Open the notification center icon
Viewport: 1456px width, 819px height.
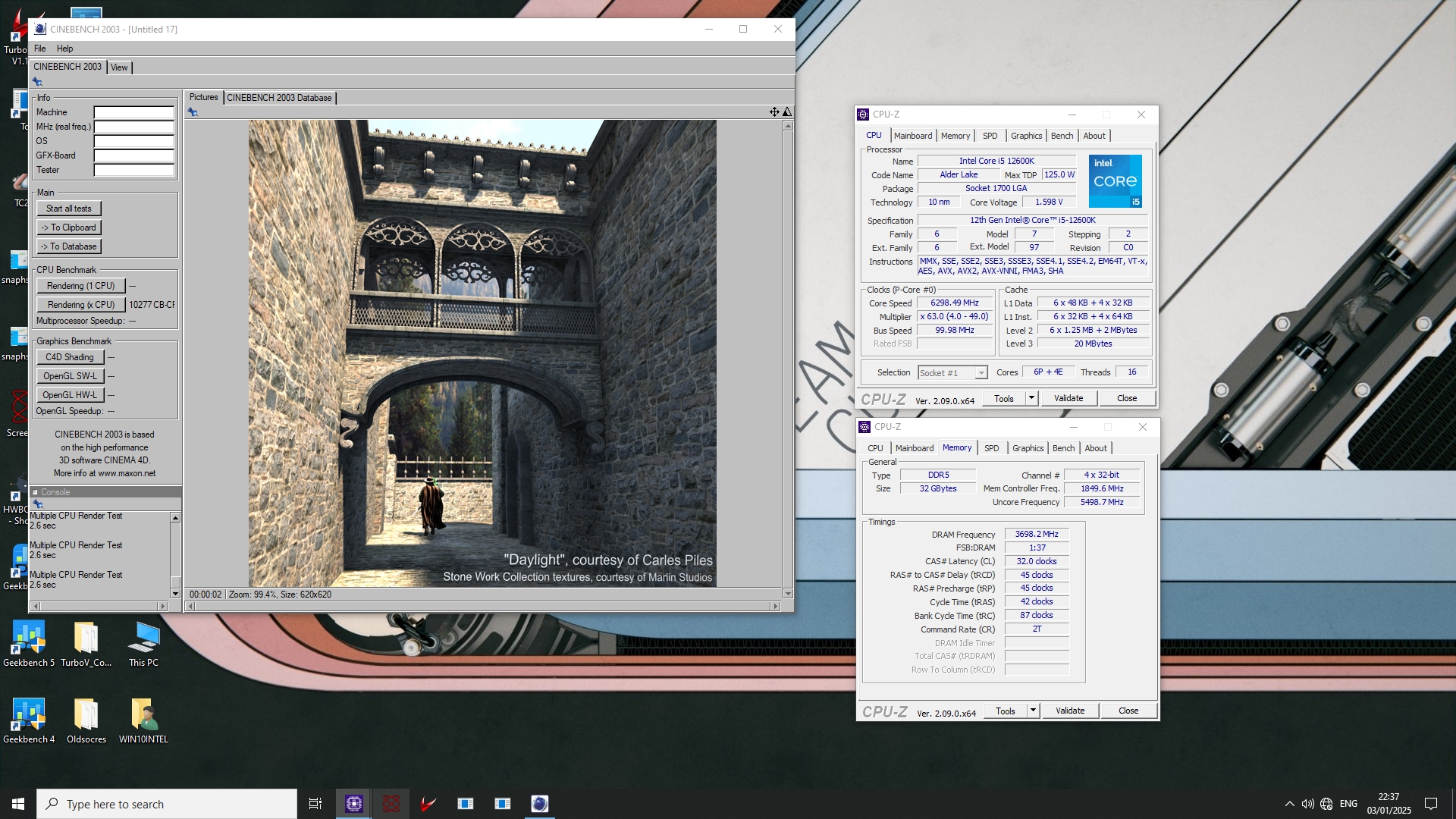(x=1431, y=804)
